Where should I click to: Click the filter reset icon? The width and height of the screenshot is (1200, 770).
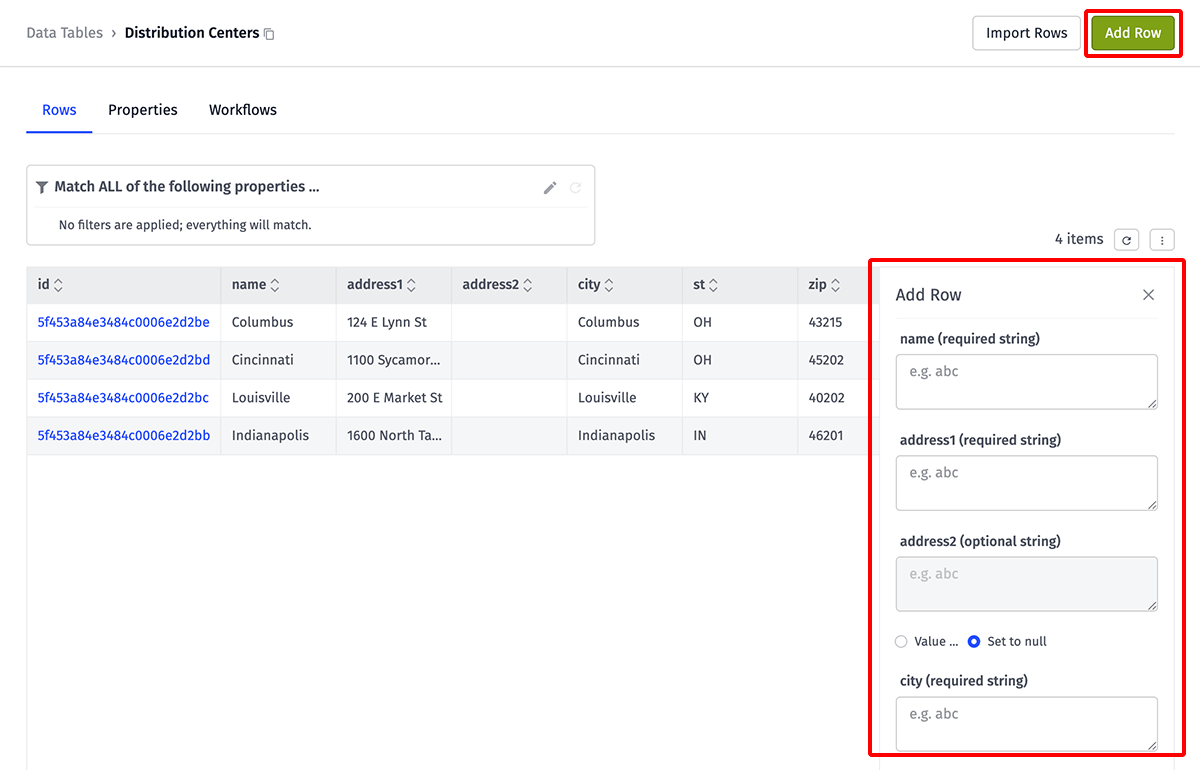click(x=575, y=188)
